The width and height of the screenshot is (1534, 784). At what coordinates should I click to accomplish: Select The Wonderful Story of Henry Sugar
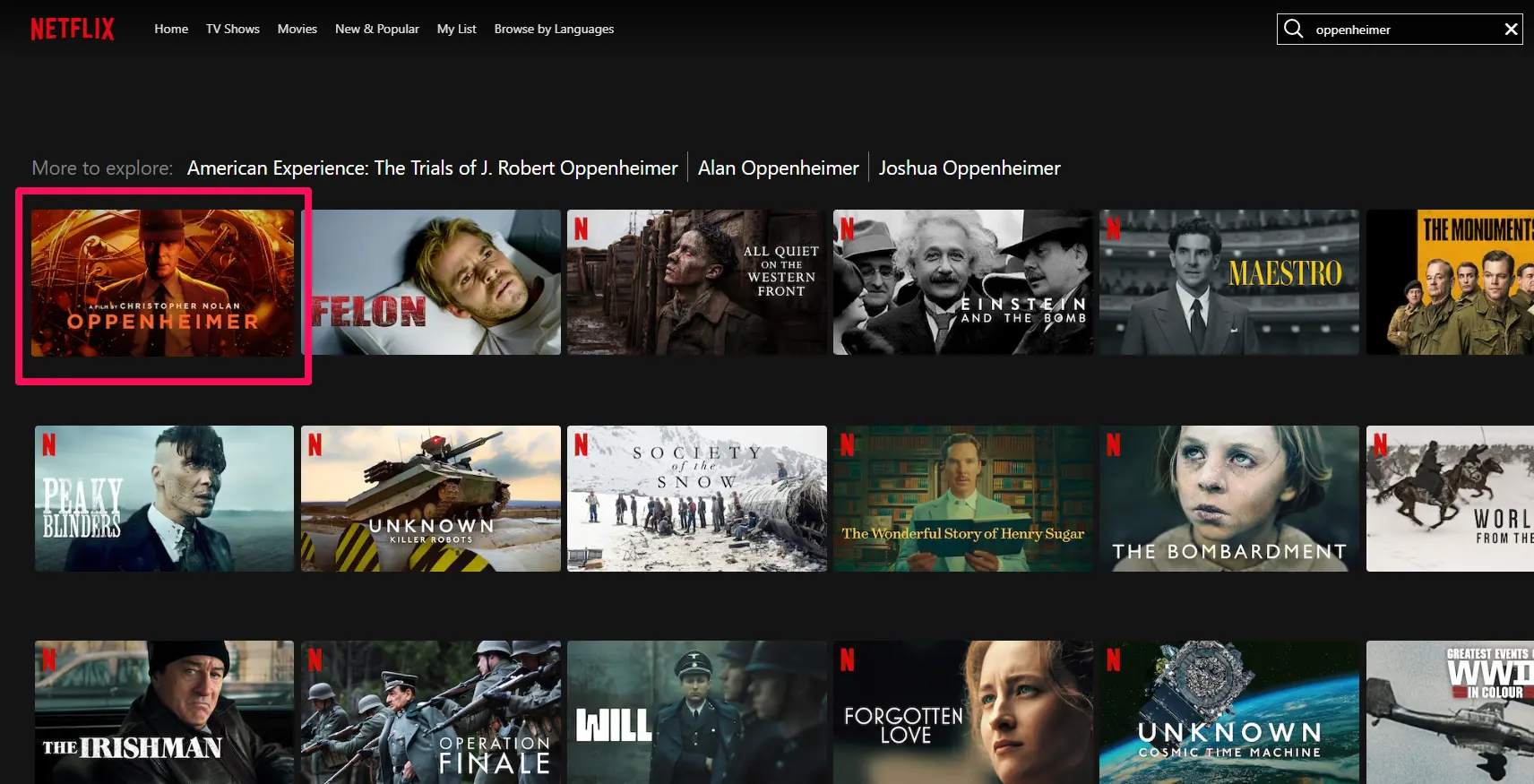click(963, 498)
